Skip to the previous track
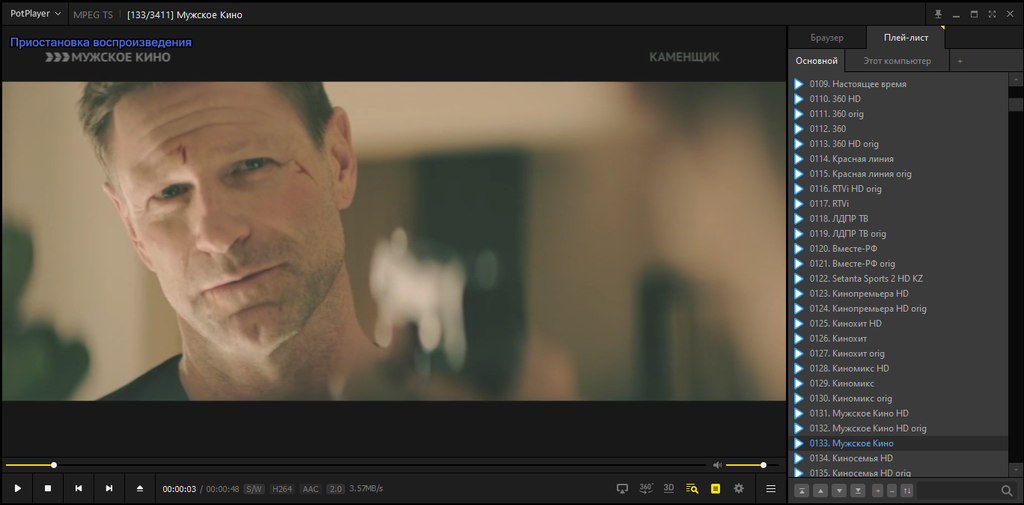Viewport: 1024px width, 505px height. (x=78, y=488)
